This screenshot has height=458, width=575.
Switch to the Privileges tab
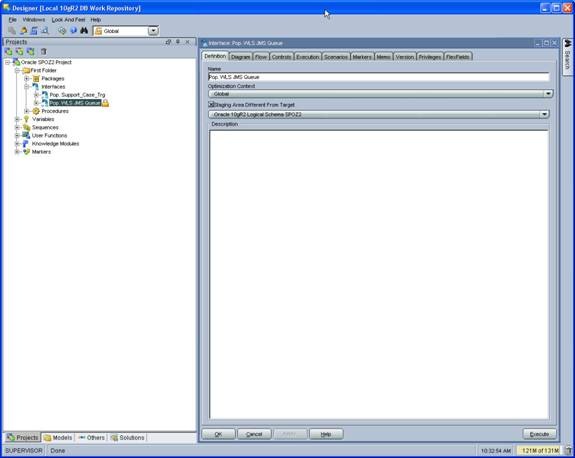(430, 57)
